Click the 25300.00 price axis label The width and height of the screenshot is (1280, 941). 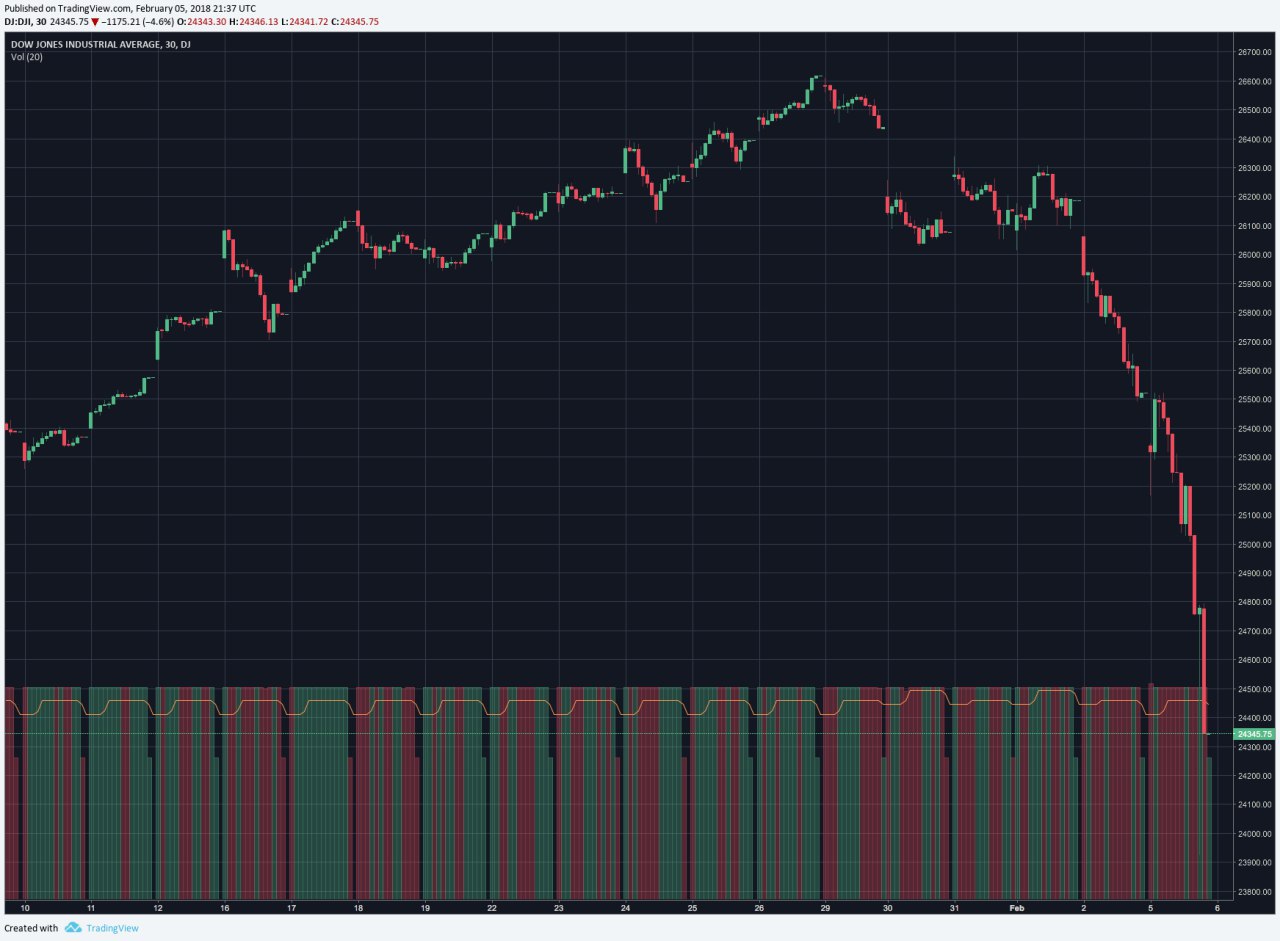point(1255,458)
